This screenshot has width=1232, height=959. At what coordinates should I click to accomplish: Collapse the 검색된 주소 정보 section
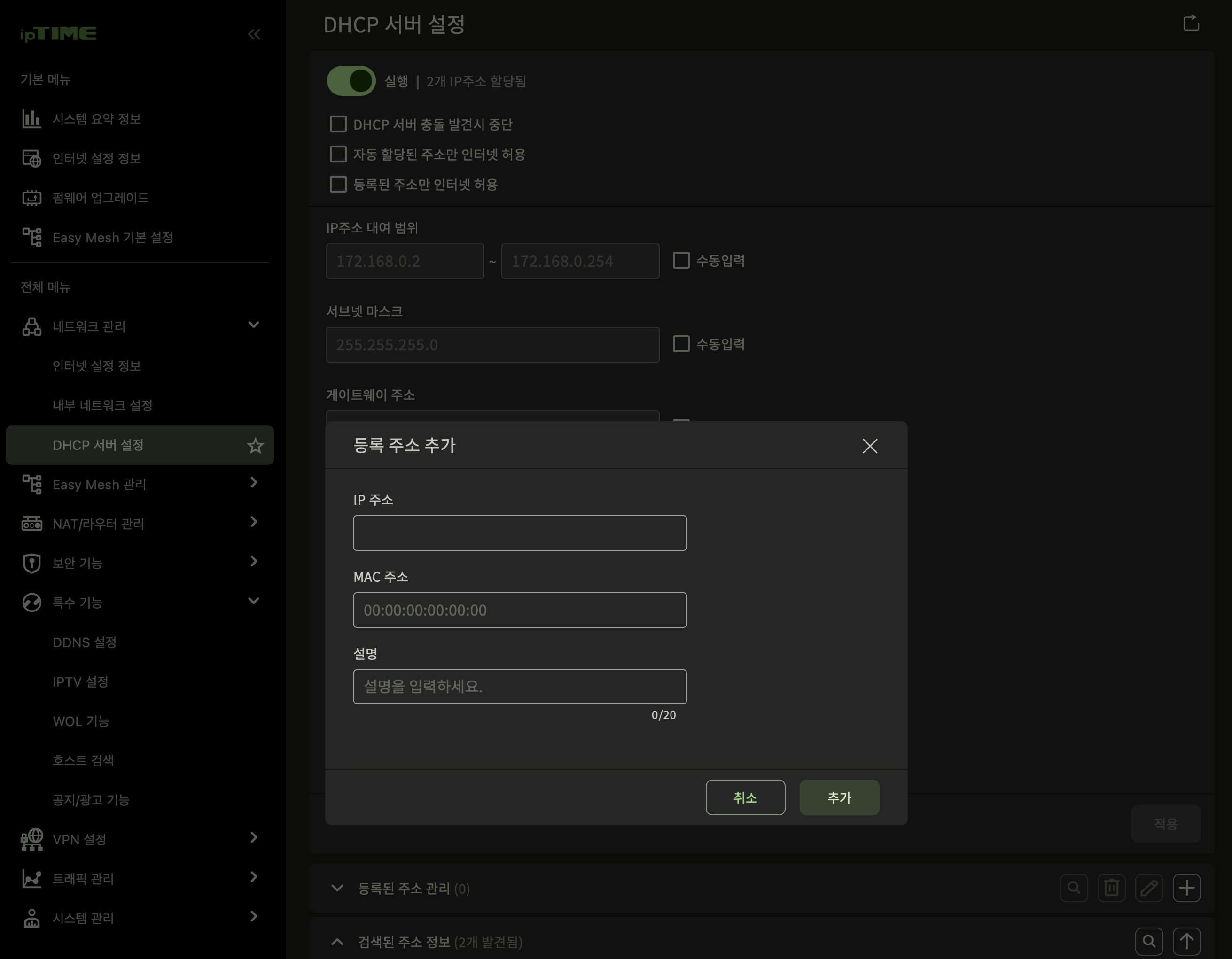click(x=337, y=942)
